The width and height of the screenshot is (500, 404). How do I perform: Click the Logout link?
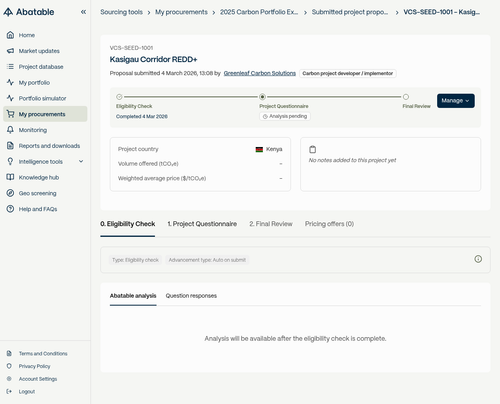(27, 391)
